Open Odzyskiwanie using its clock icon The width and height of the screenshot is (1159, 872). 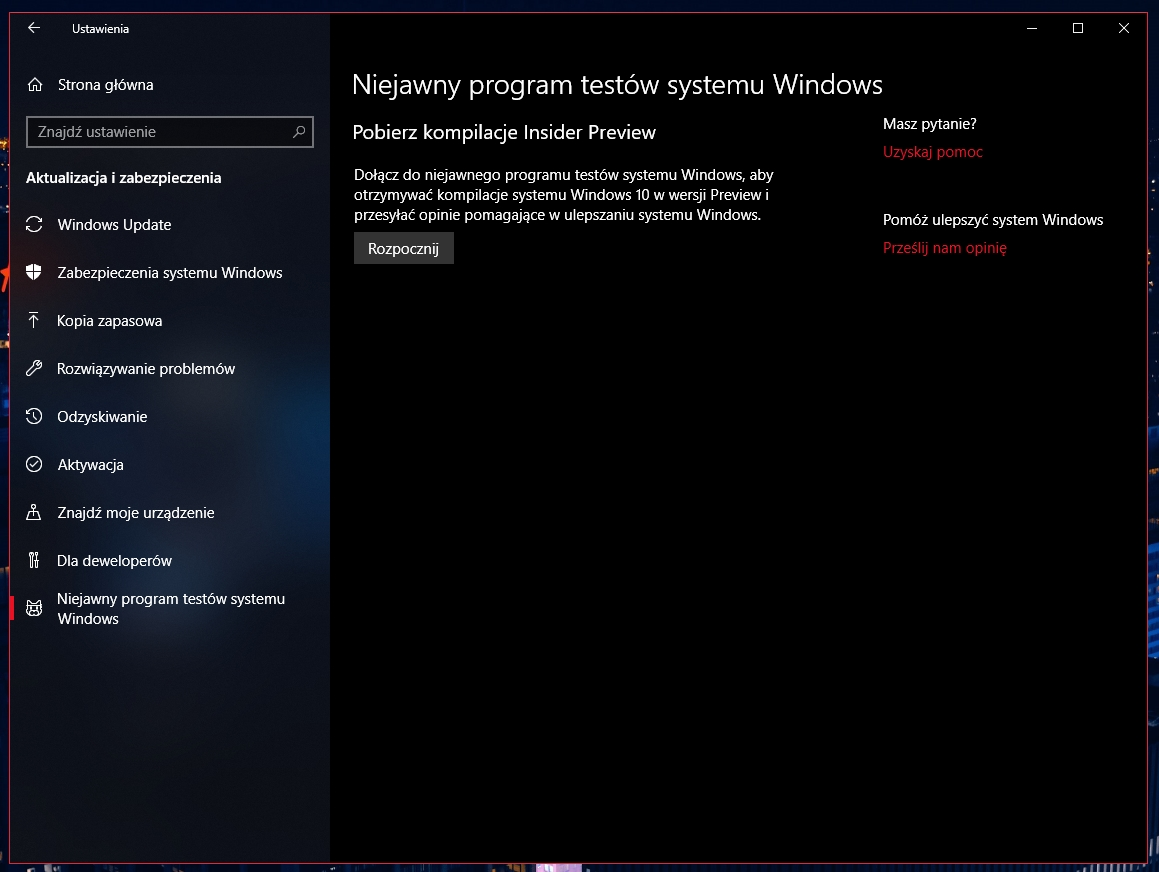[35, 416]
